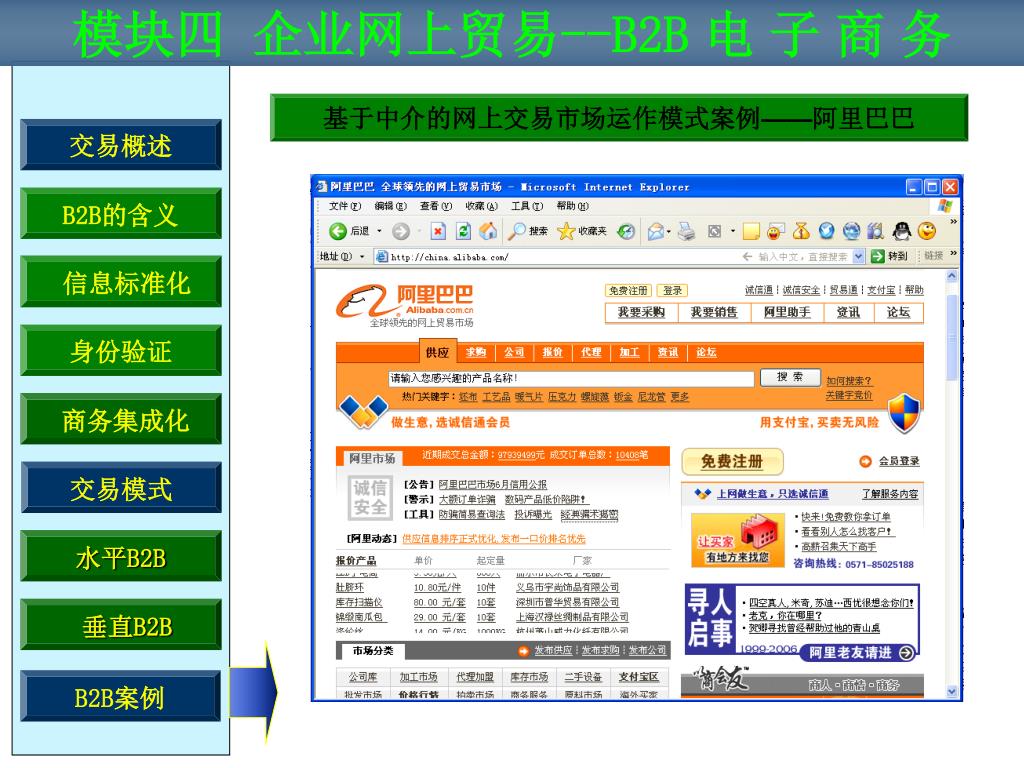Open the Search magnifier in IE toolbar
This screenshot has height=768, width=1024.
517,231
